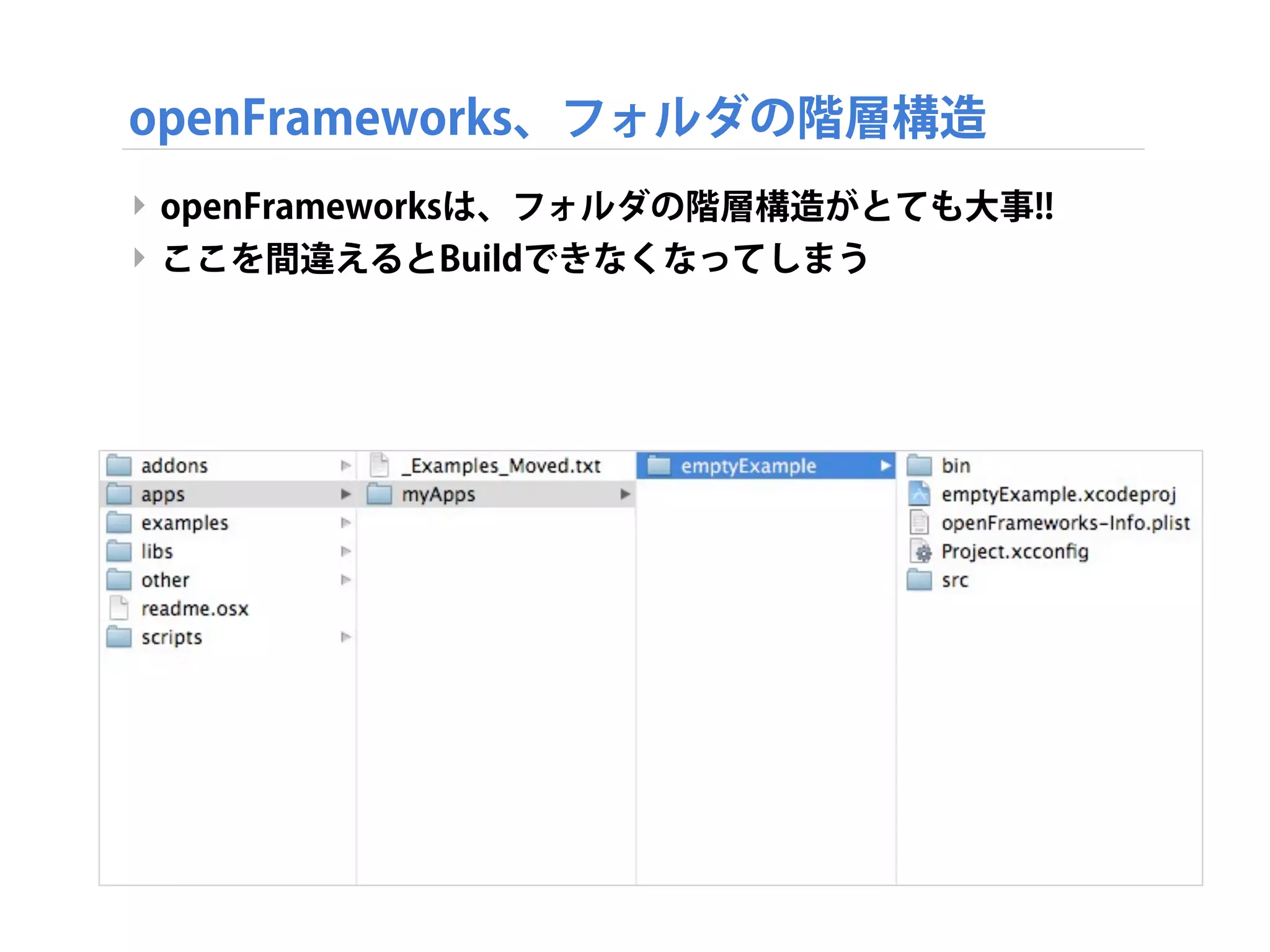
Task: Click the bin folder icon
Action: pos(920,465)
